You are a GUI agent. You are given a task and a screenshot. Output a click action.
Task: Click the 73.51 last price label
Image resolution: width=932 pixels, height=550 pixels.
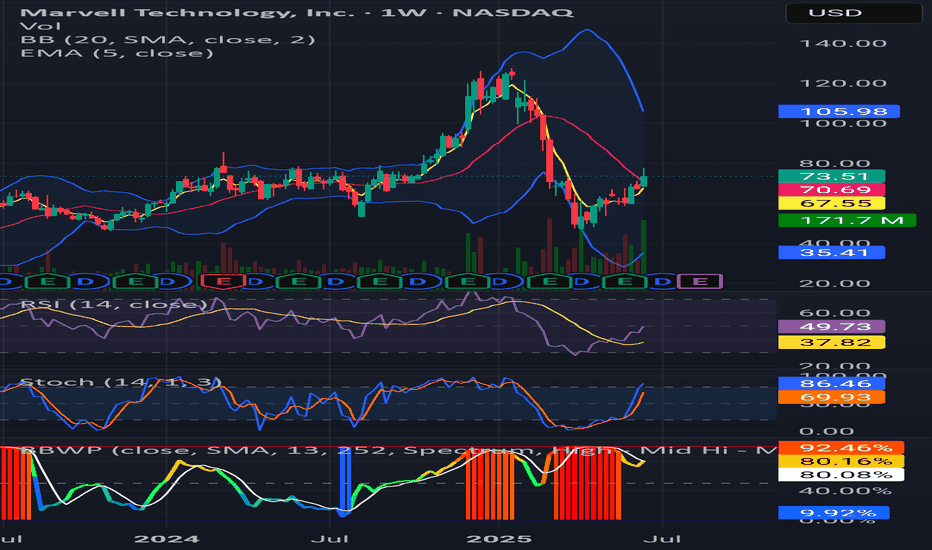click(832, 176)
